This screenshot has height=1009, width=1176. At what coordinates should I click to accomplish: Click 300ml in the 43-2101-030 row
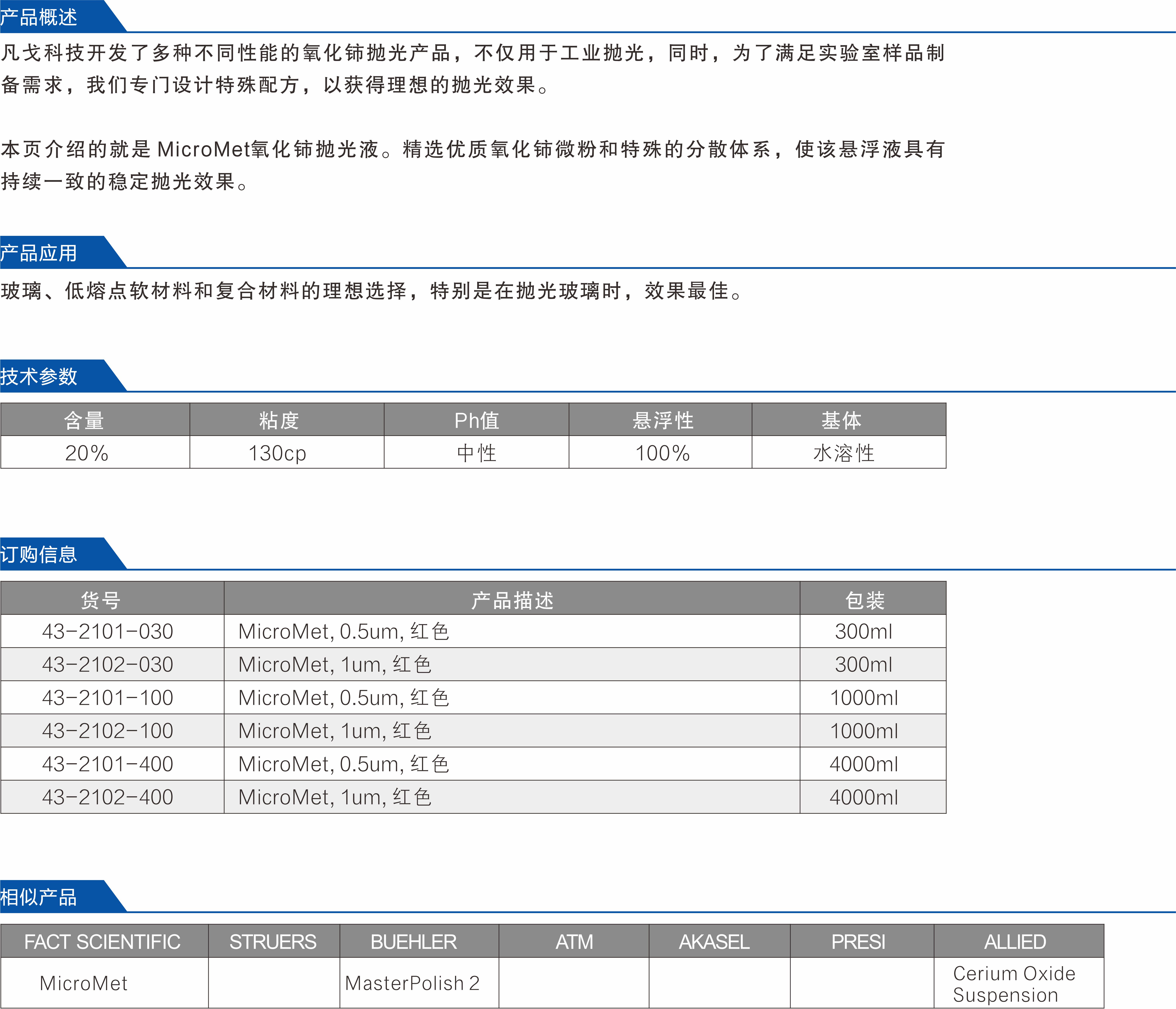coord(864,632)
